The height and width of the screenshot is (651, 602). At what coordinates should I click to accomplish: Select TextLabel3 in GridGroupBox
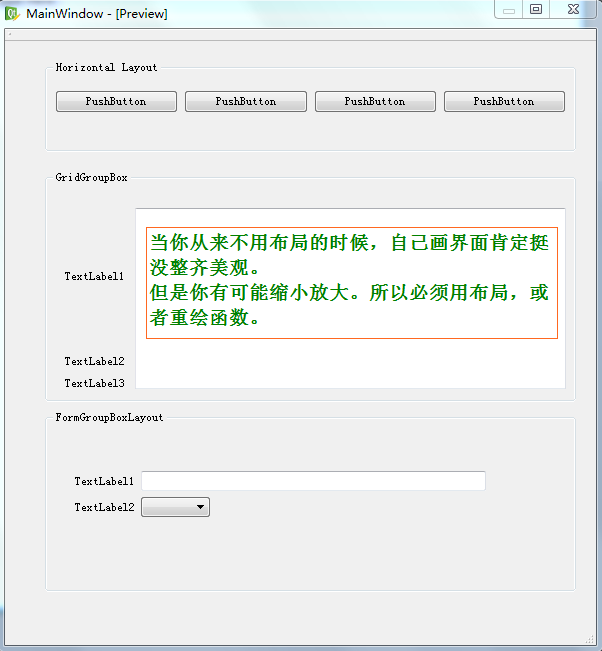pyautogui.click(x=94, y=383)
